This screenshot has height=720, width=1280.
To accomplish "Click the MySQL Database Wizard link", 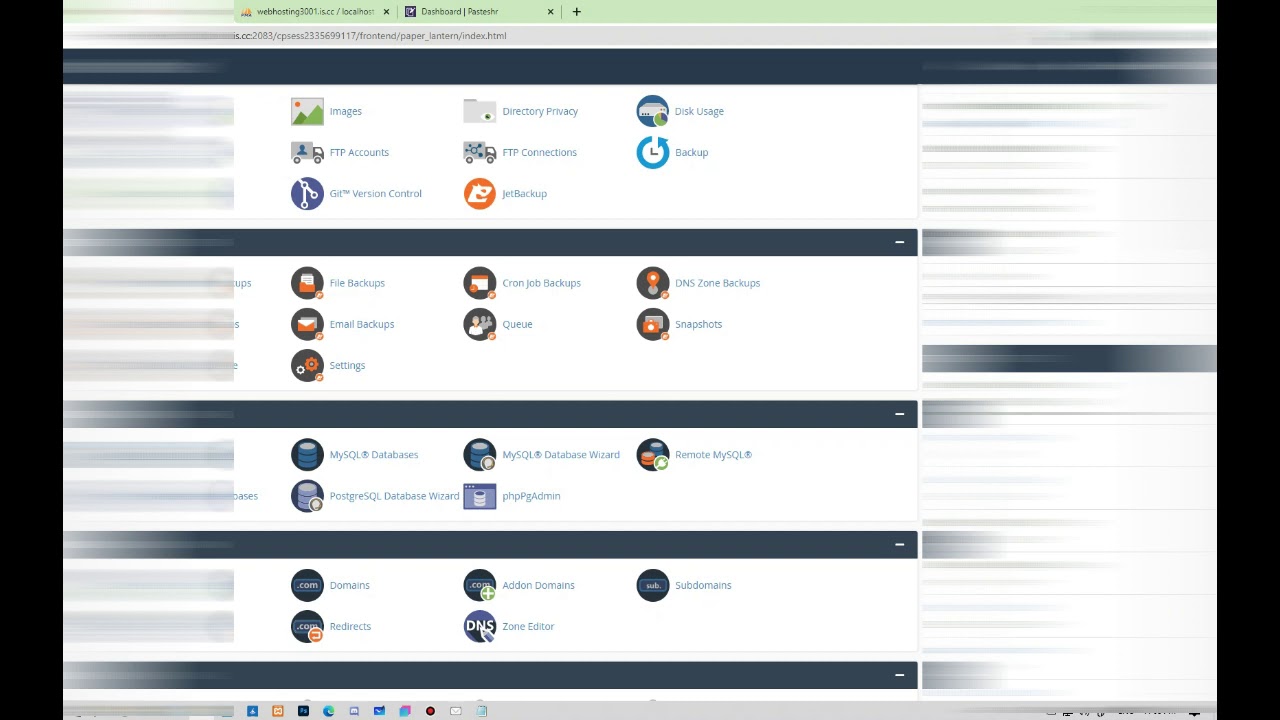I will click(561, 455).
